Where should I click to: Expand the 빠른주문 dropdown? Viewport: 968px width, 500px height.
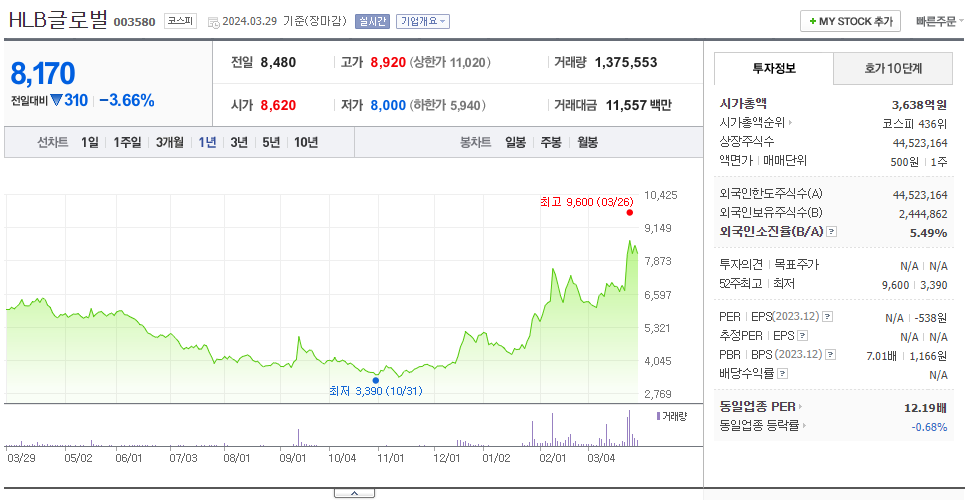940,21
